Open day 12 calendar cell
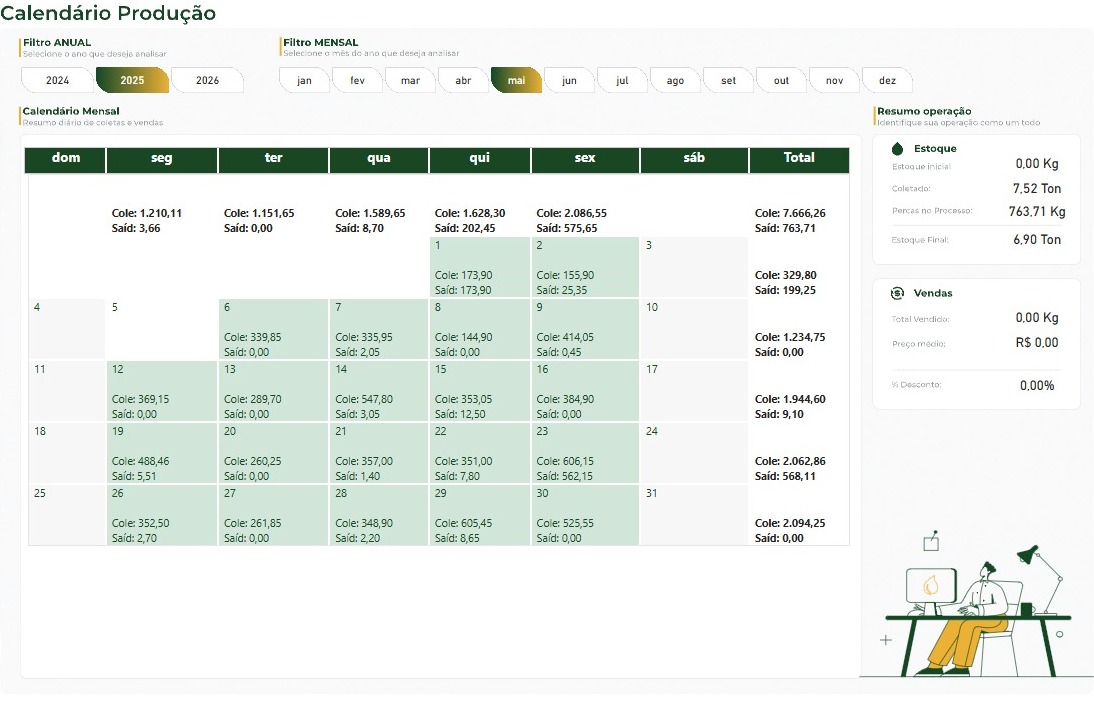This screenshot has height=706, width=1094. (x=162, y=391)
